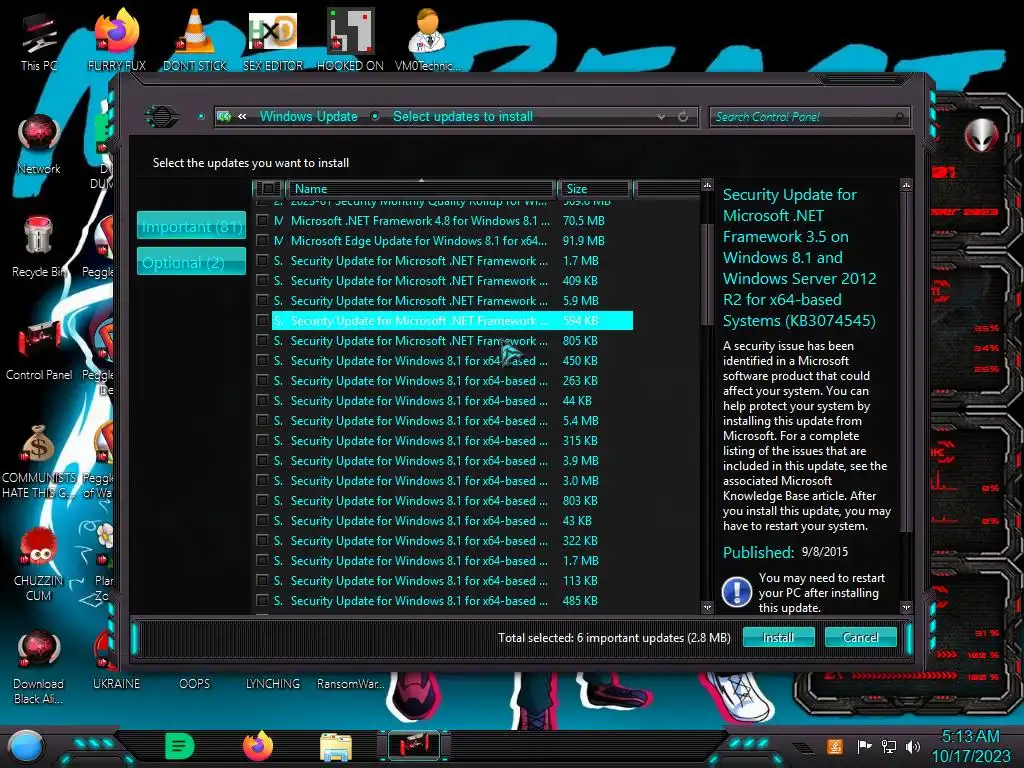Click the volume speaker tray icon
The width and height of the screenshot is (1024, 768).
913,746
